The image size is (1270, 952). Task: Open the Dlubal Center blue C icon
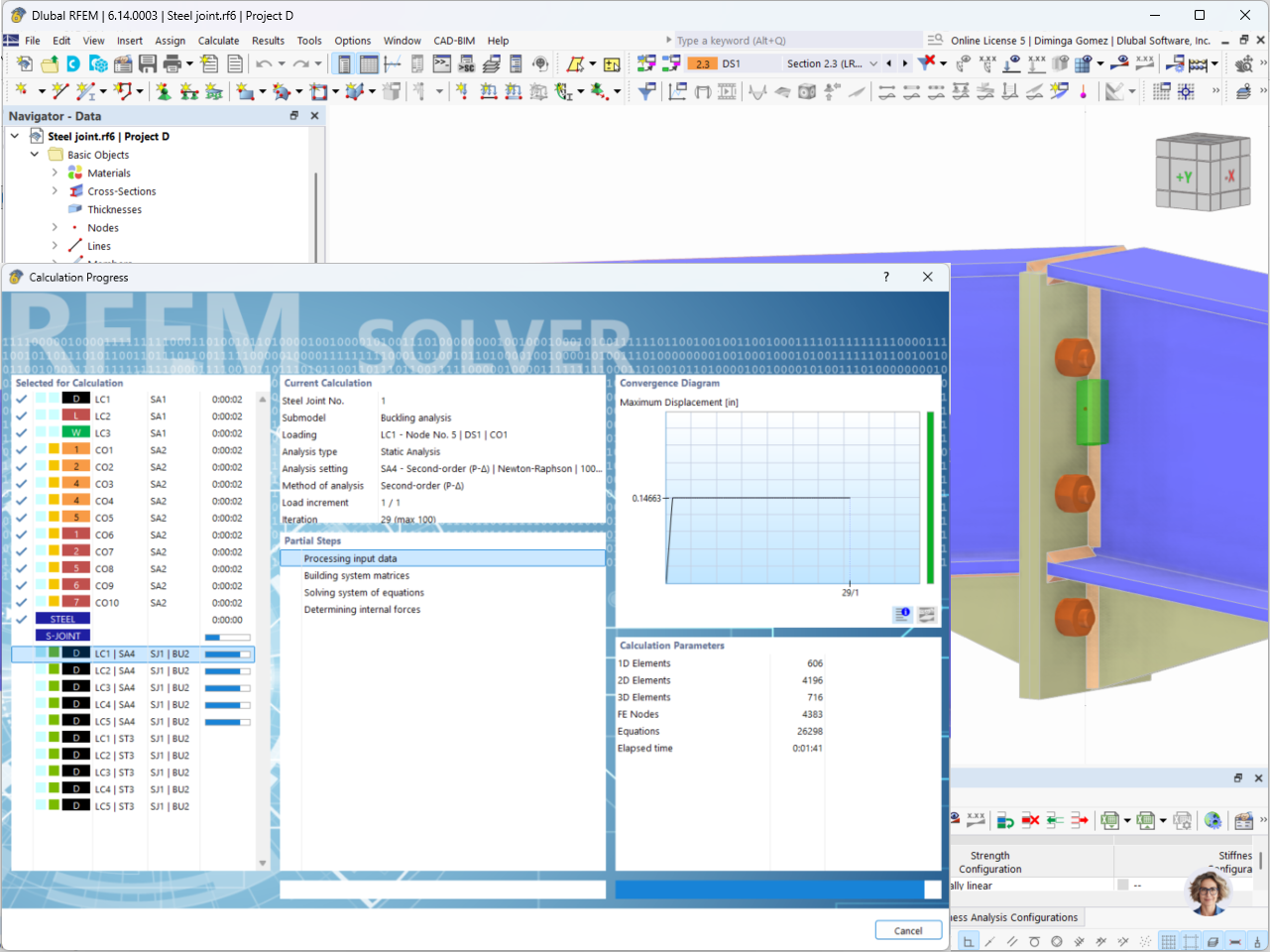(x=73, y=63)
